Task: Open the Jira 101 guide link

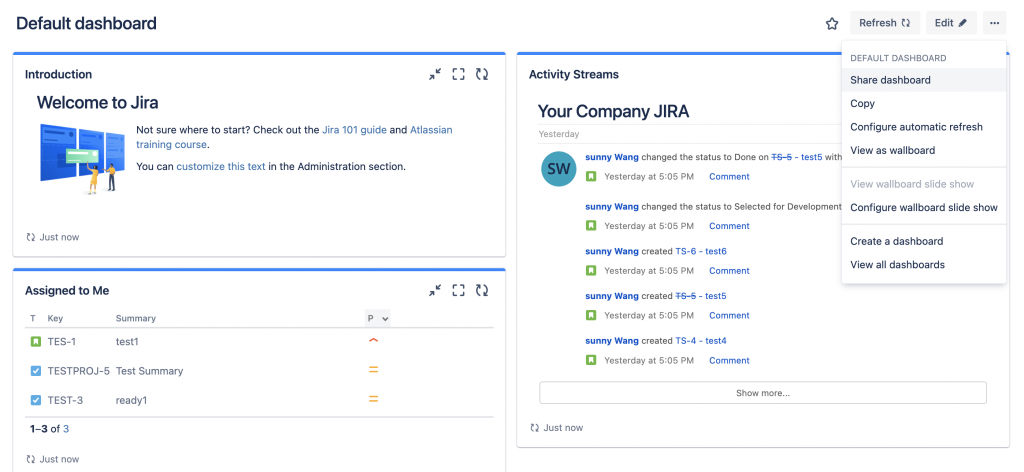Action: coord(355,130)
